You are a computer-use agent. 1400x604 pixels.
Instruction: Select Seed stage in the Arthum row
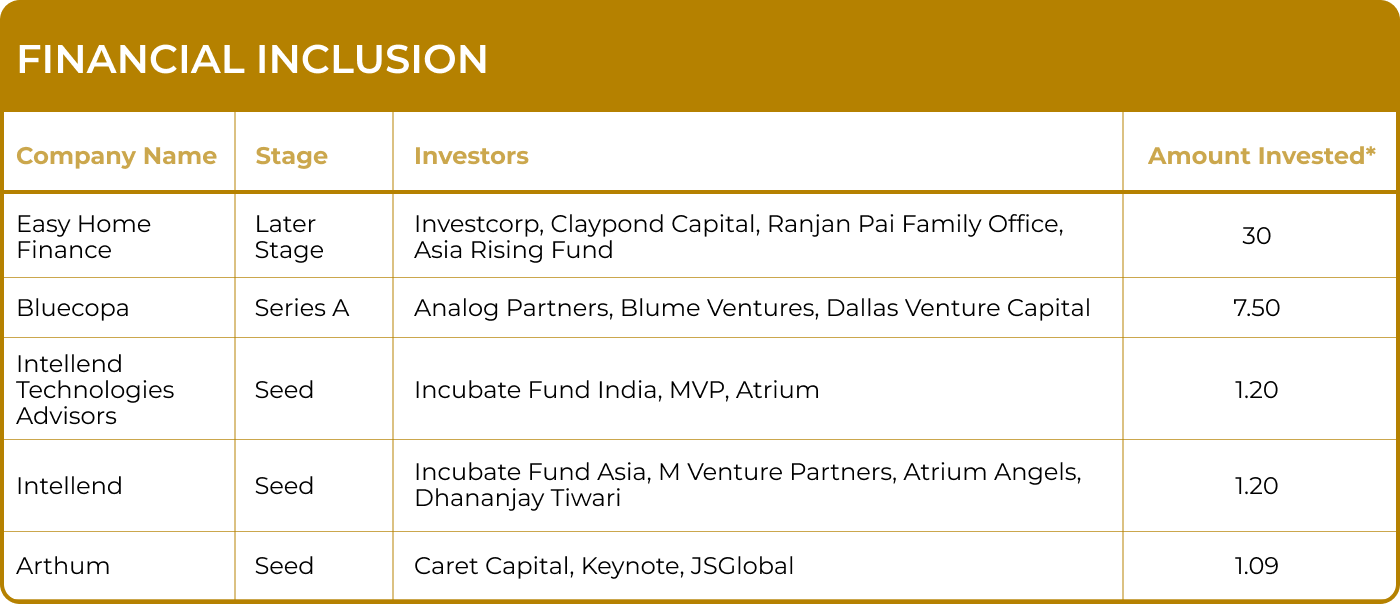pos(284,566)
